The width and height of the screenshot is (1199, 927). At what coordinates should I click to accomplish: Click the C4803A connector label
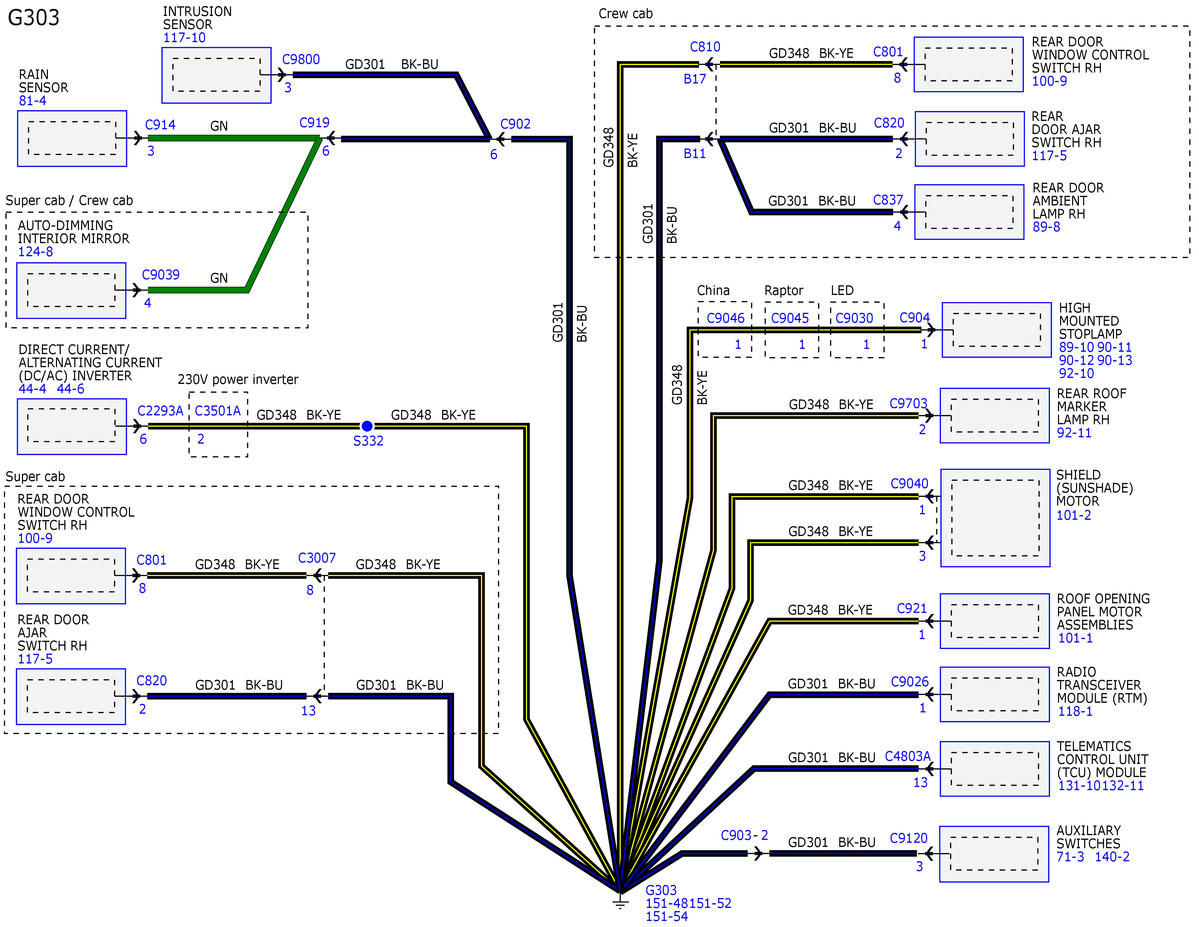click(907, 756)
